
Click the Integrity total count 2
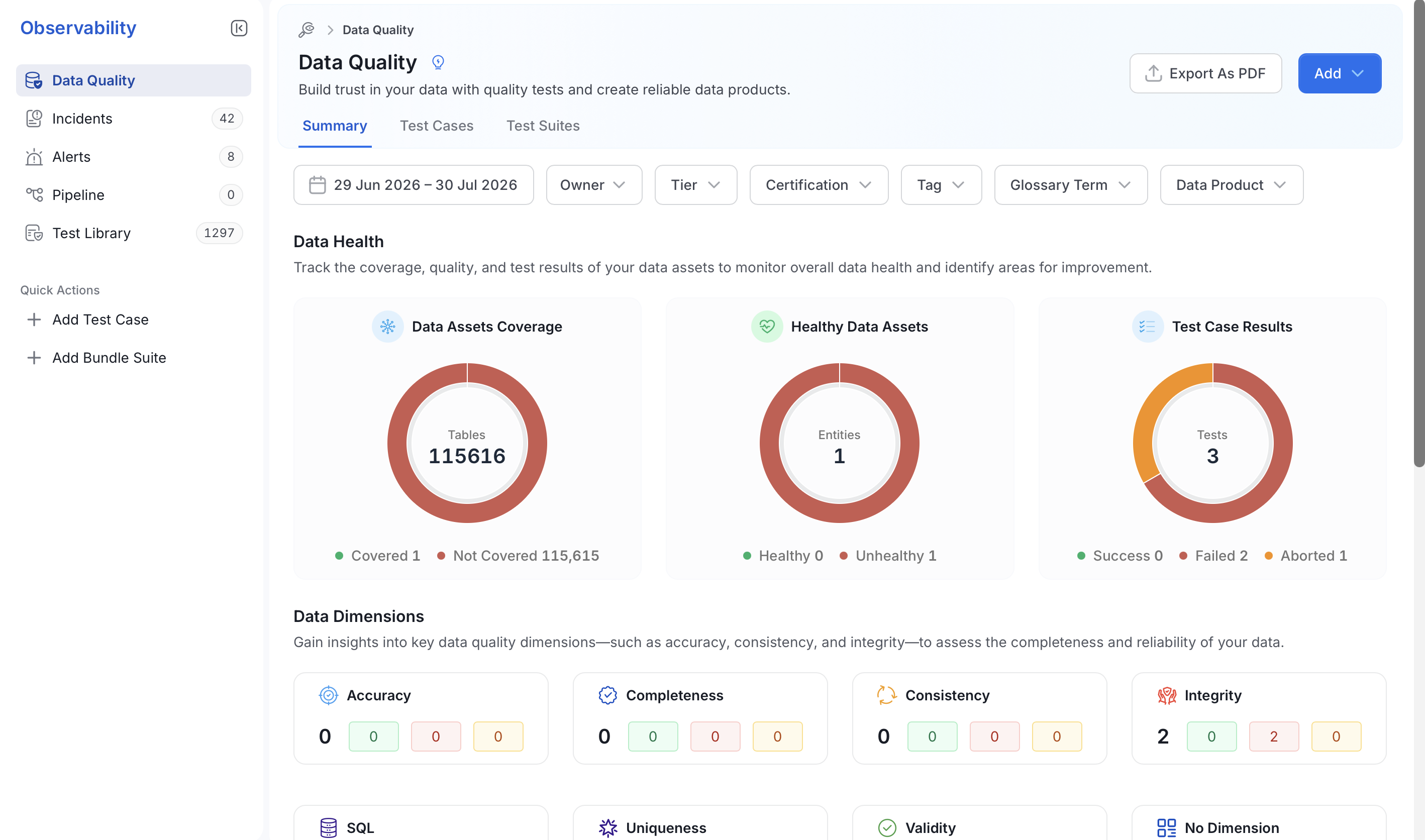click(1163, 736)
